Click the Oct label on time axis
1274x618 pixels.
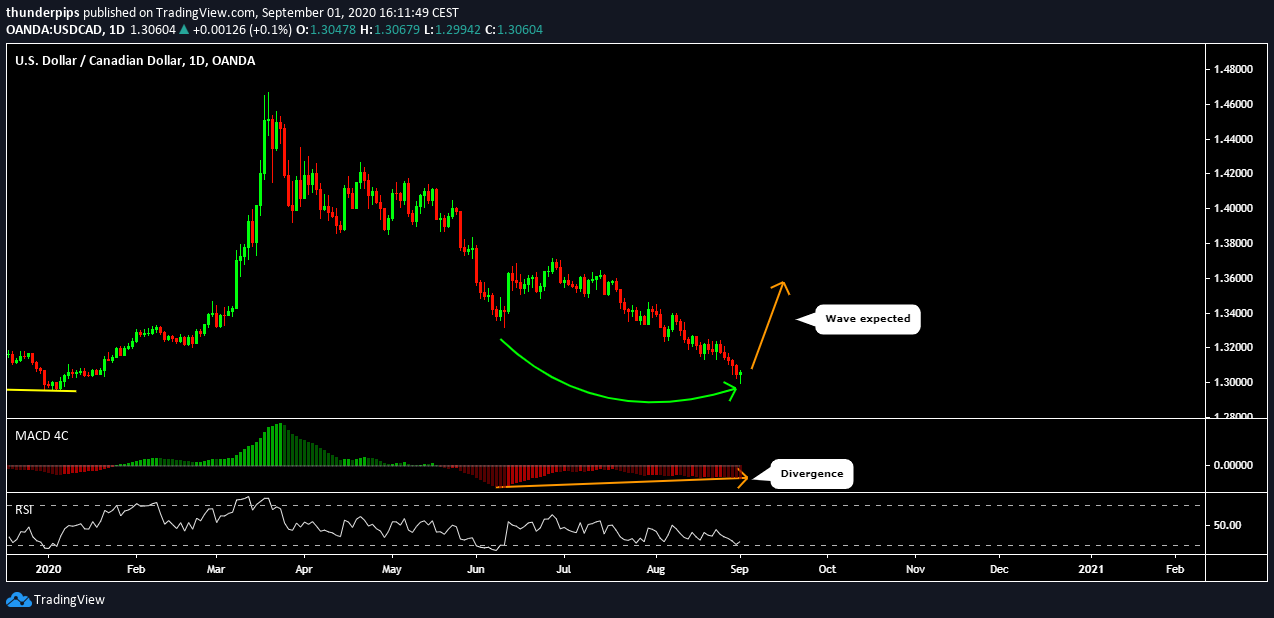[x=827, y=568]
